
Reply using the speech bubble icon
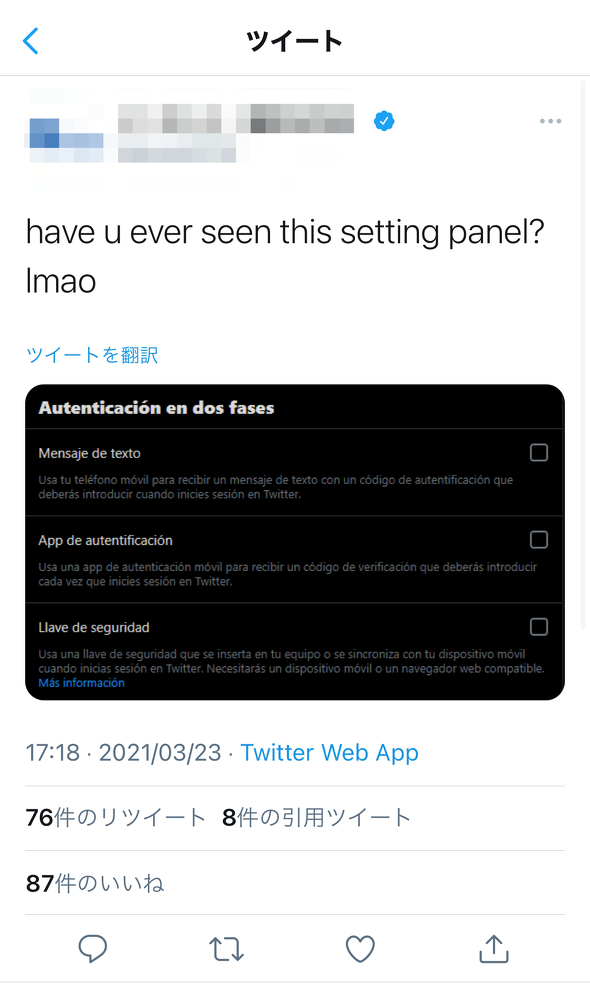point(92,949)
